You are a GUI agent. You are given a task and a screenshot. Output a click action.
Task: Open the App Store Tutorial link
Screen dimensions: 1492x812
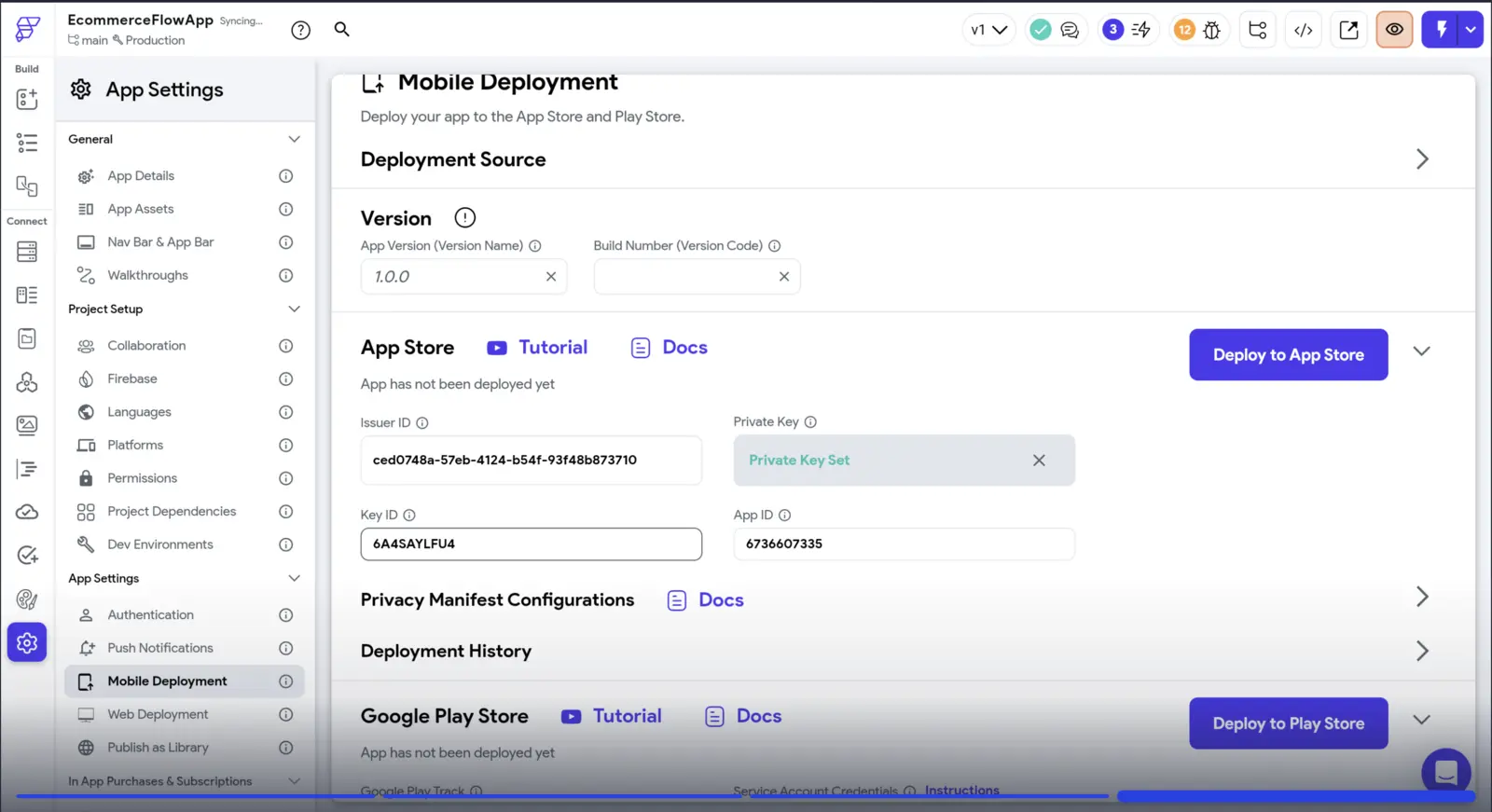(537, 348)
